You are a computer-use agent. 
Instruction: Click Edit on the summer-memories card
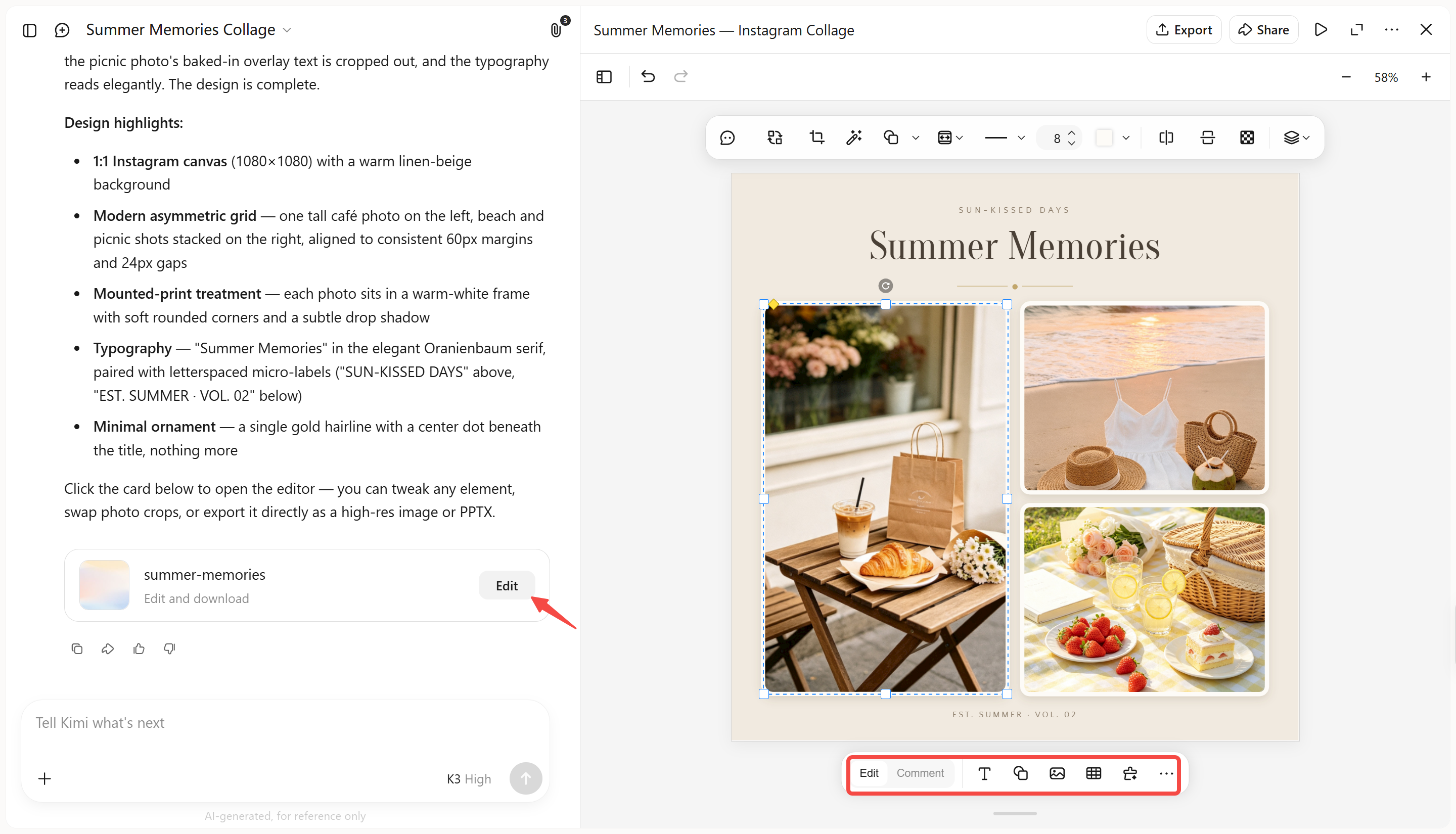[x=507, y=585]
